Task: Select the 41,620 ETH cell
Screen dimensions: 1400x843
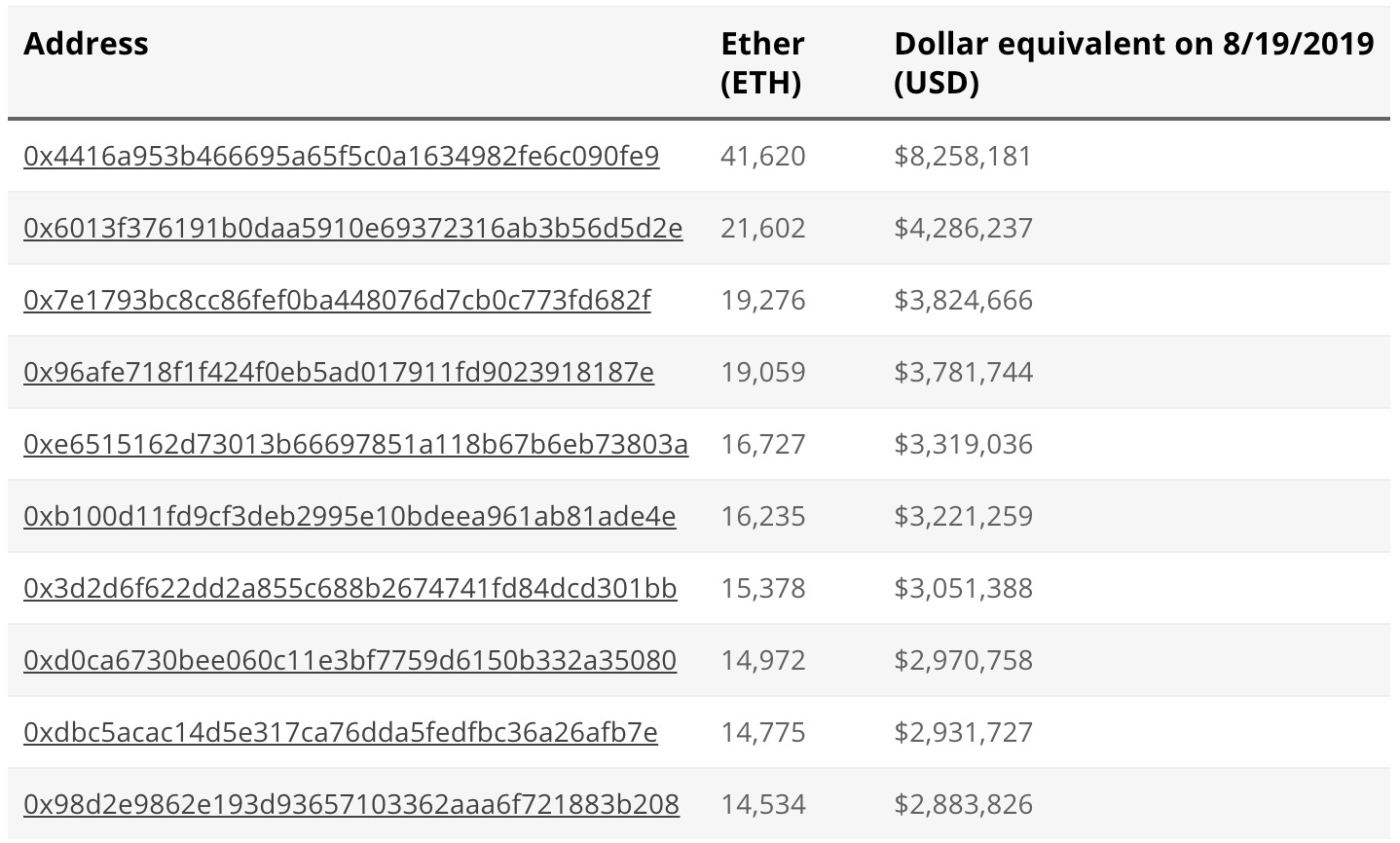Action: coord(762,157)
